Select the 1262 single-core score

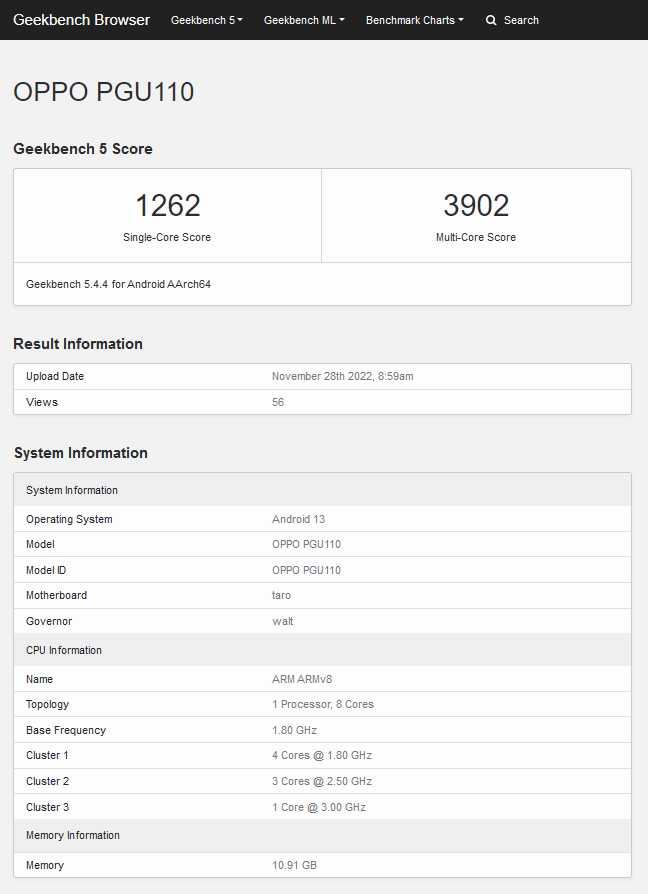pos(168,205)
